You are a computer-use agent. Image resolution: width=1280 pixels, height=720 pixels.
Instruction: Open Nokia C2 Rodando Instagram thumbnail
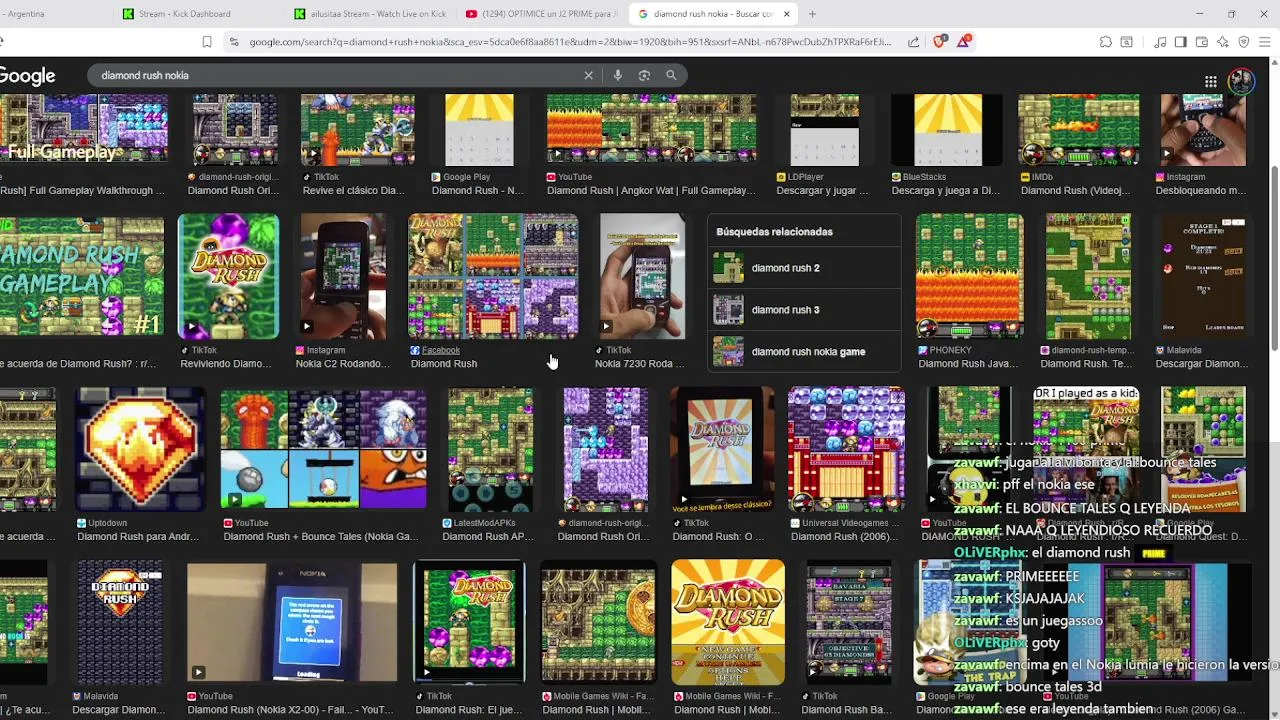tap(343, 276)
